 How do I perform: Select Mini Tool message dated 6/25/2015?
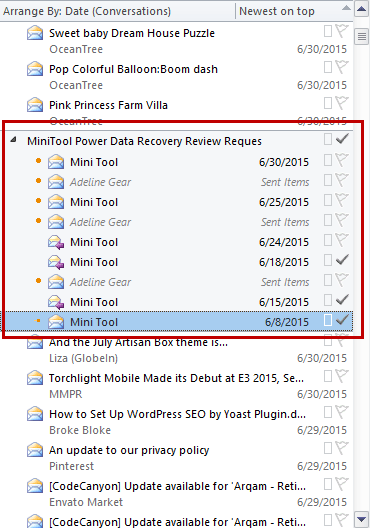(x=178, y=202)
